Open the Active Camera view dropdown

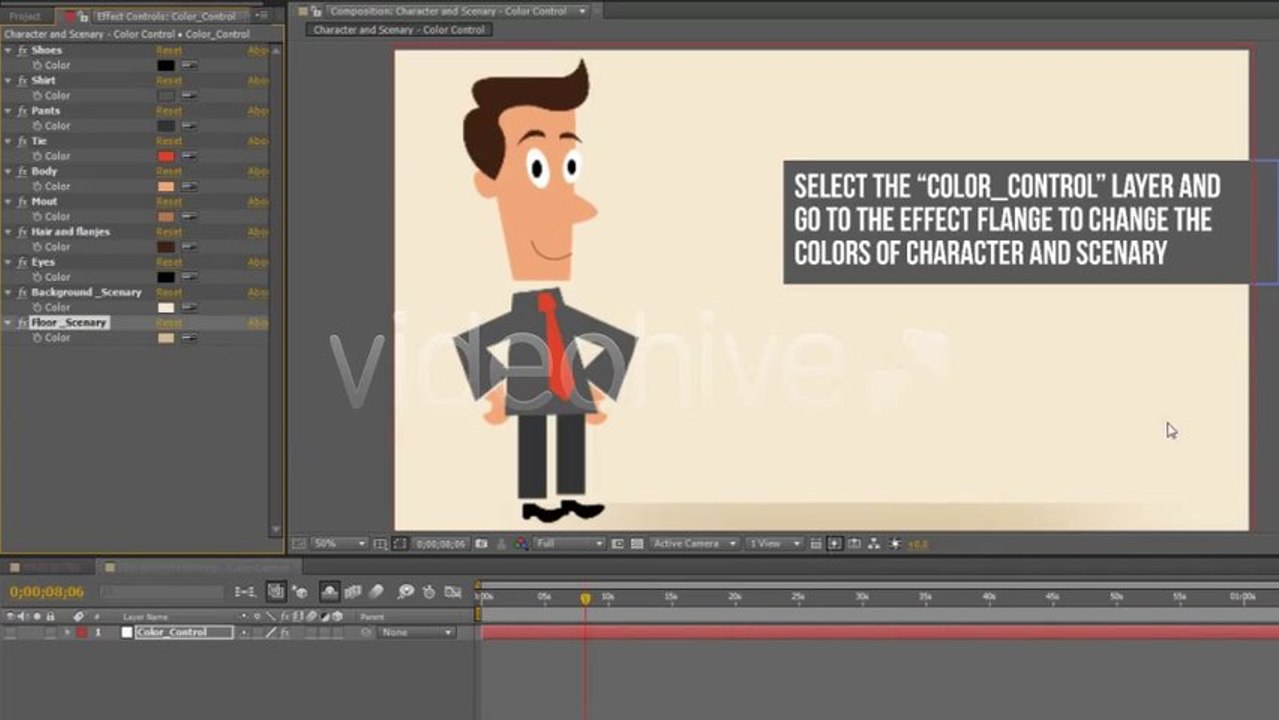coord(695,543)
